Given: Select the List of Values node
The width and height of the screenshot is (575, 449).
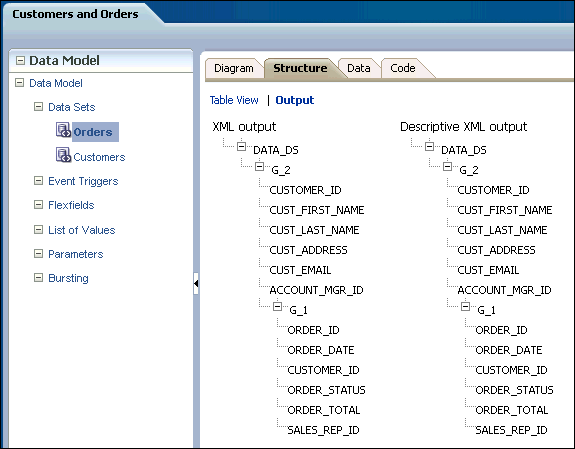Looking at the screenshot, I should (81, 230).
